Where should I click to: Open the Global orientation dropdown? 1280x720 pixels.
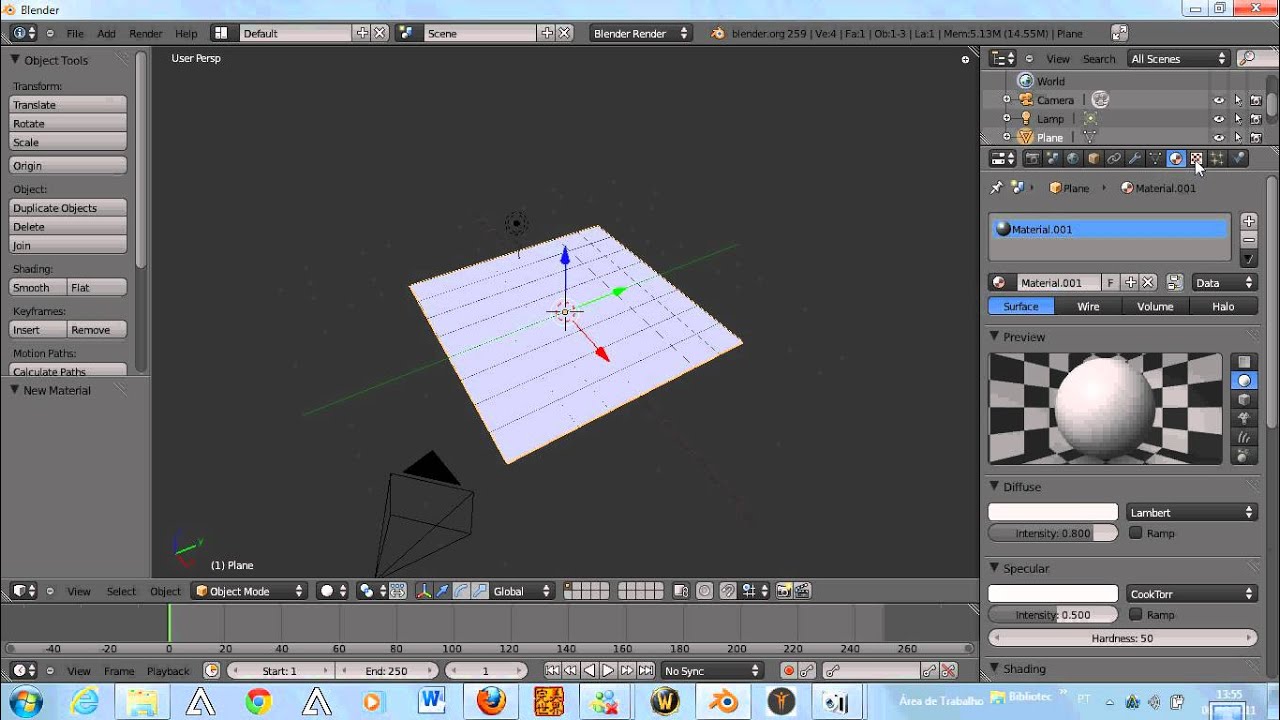coord(522,591)
